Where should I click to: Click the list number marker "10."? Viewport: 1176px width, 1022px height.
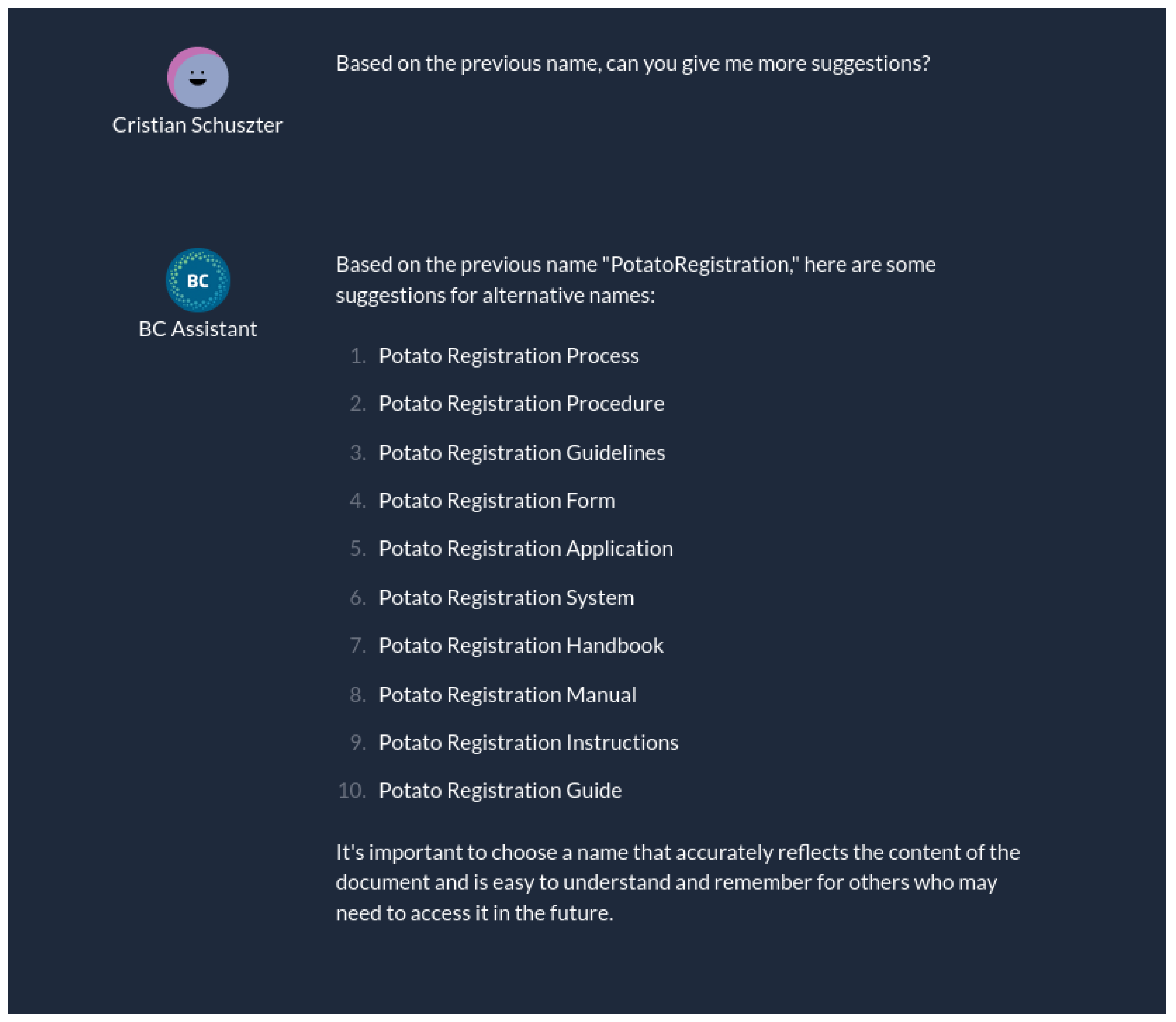pos(351,791)
